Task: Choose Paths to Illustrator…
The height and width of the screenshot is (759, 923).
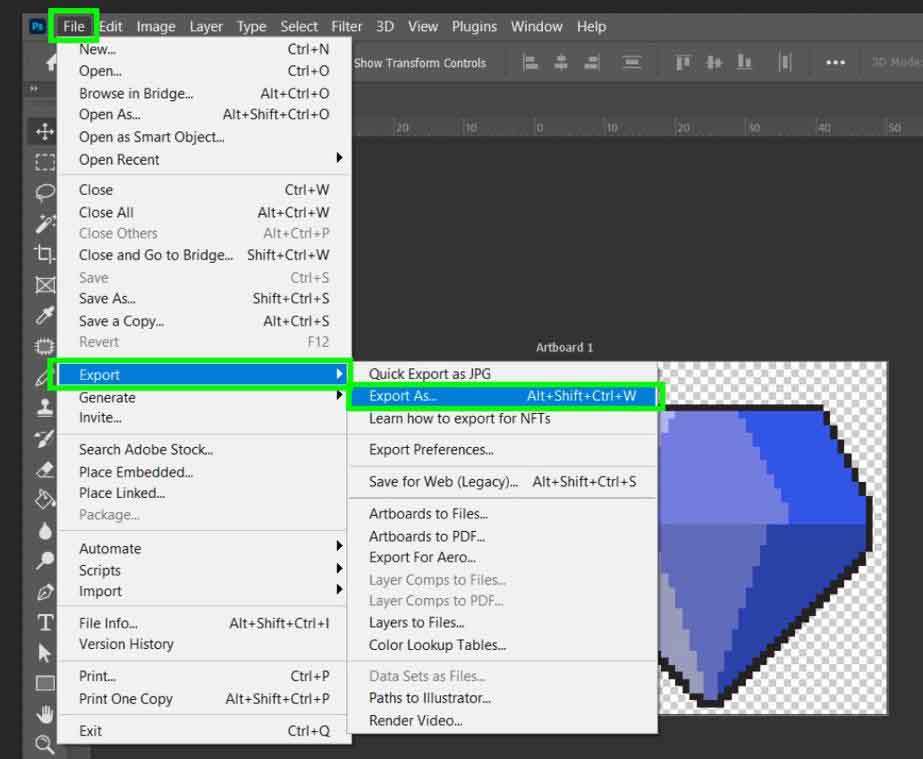Action: 503,698
